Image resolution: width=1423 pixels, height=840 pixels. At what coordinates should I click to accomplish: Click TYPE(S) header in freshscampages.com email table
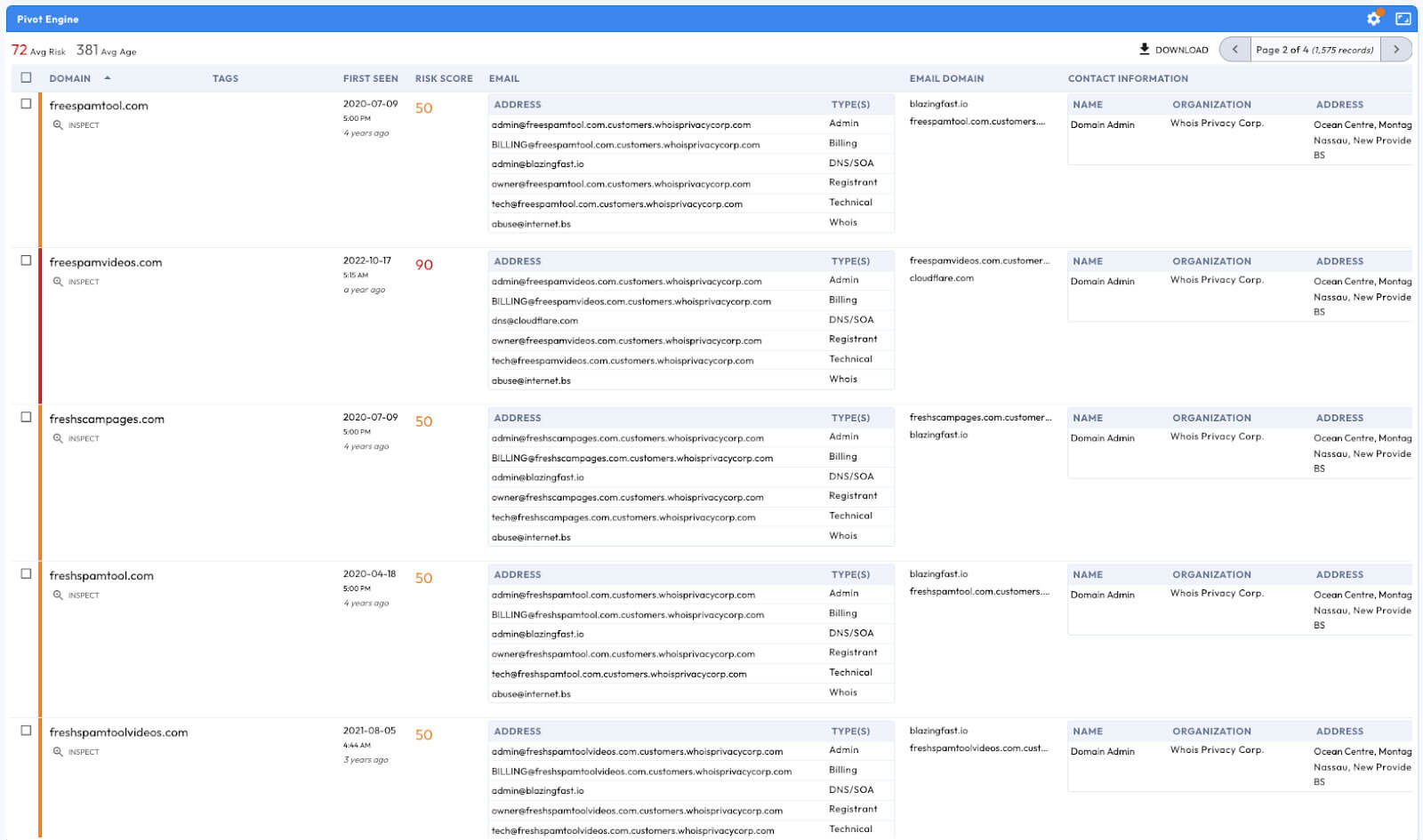(x=850, y=418)
